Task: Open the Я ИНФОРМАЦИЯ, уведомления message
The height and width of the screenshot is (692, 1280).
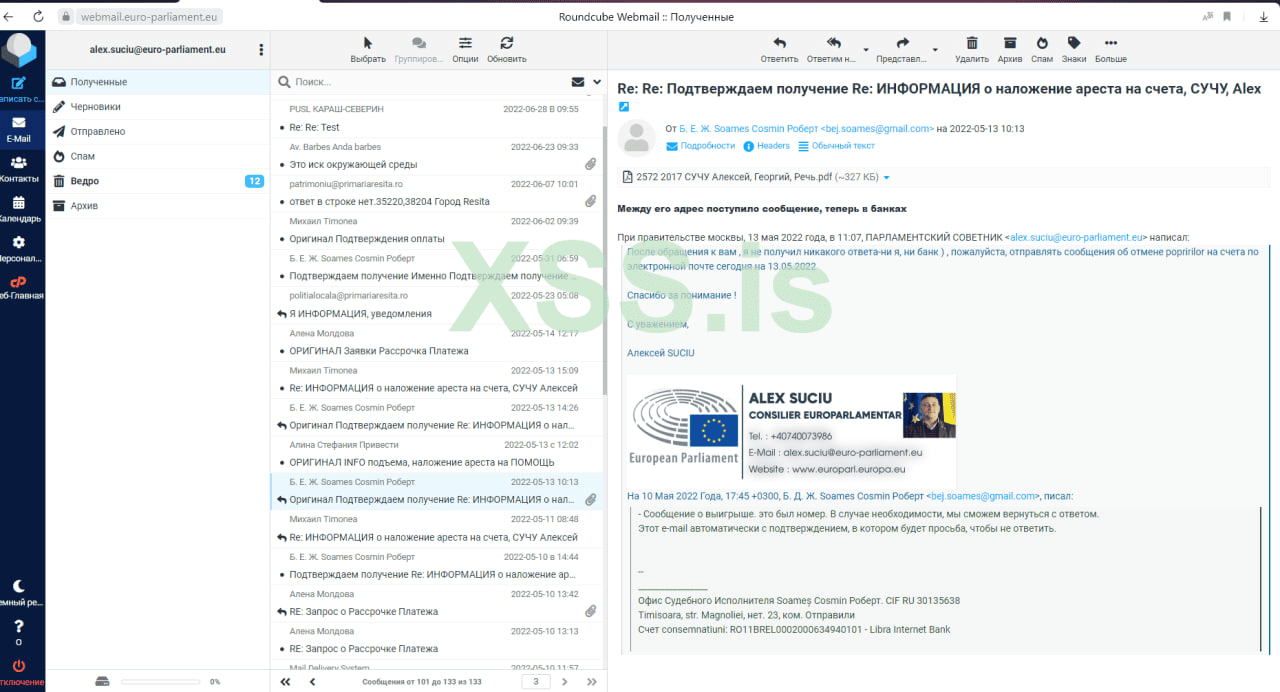Action: point(438,305)
